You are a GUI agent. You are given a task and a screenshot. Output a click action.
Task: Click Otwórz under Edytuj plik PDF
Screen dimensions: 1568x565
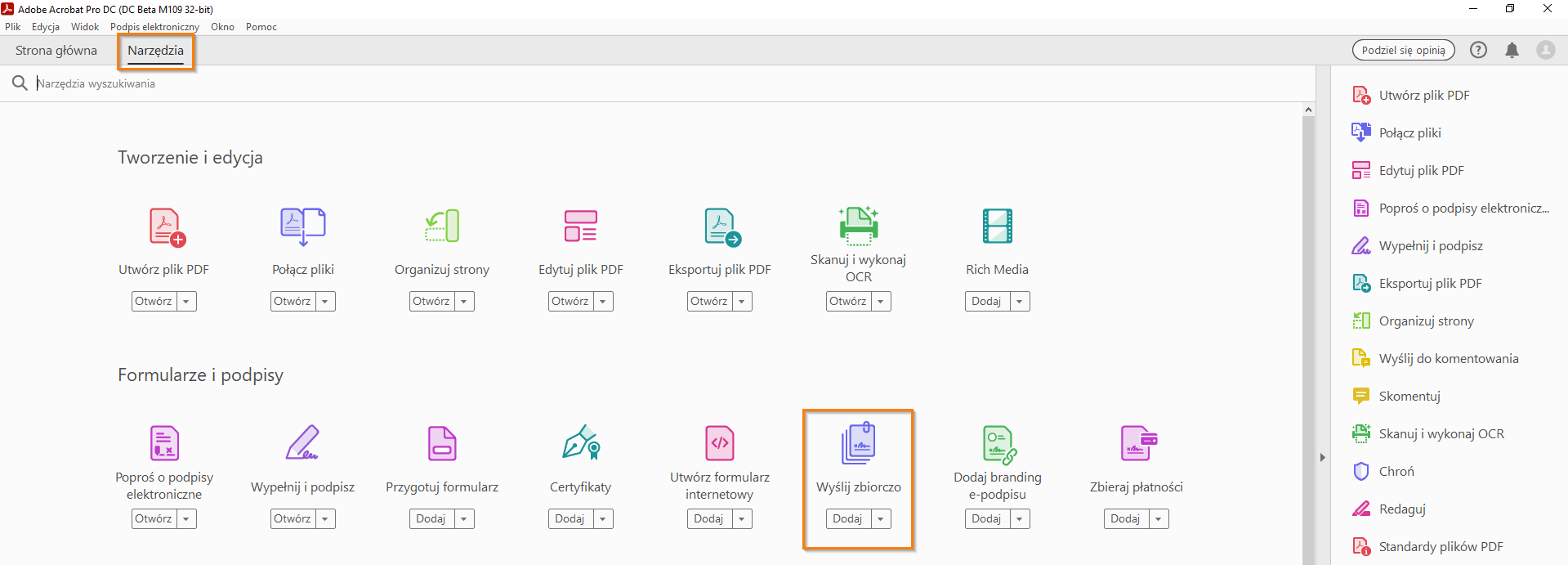click(x=570, y=302)
